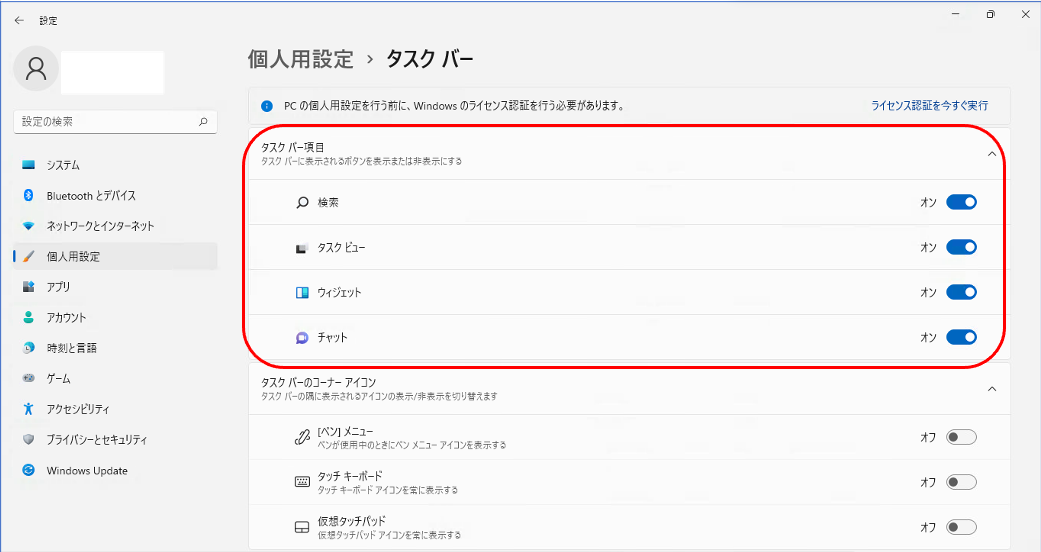Screen dimensions: 1041x552
Task: Click the アカウント person icon in sidebar
Action: pos(29,317)
